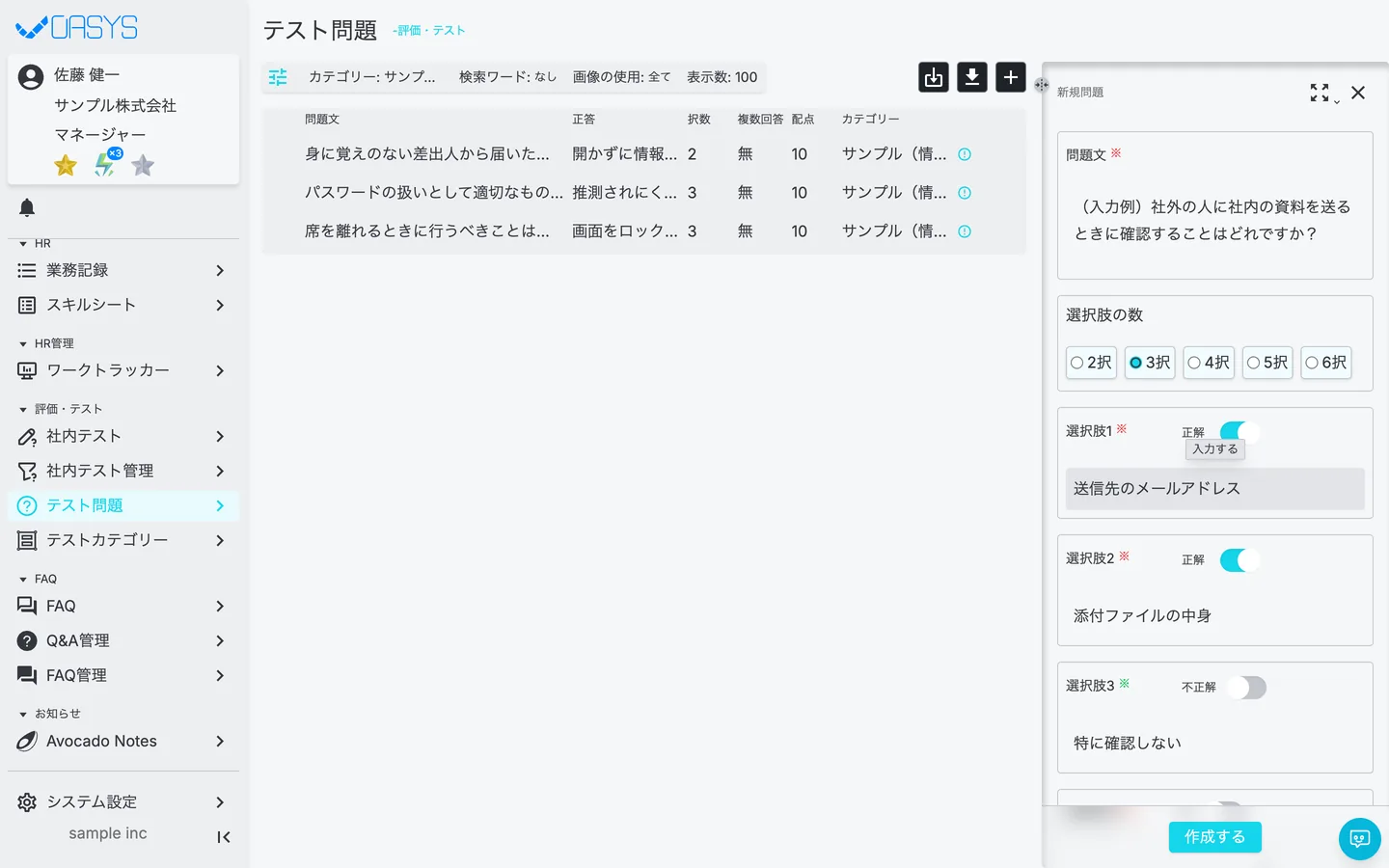Click the gold star badge
Screen dimensions: 1389x868
pos(66,166)
